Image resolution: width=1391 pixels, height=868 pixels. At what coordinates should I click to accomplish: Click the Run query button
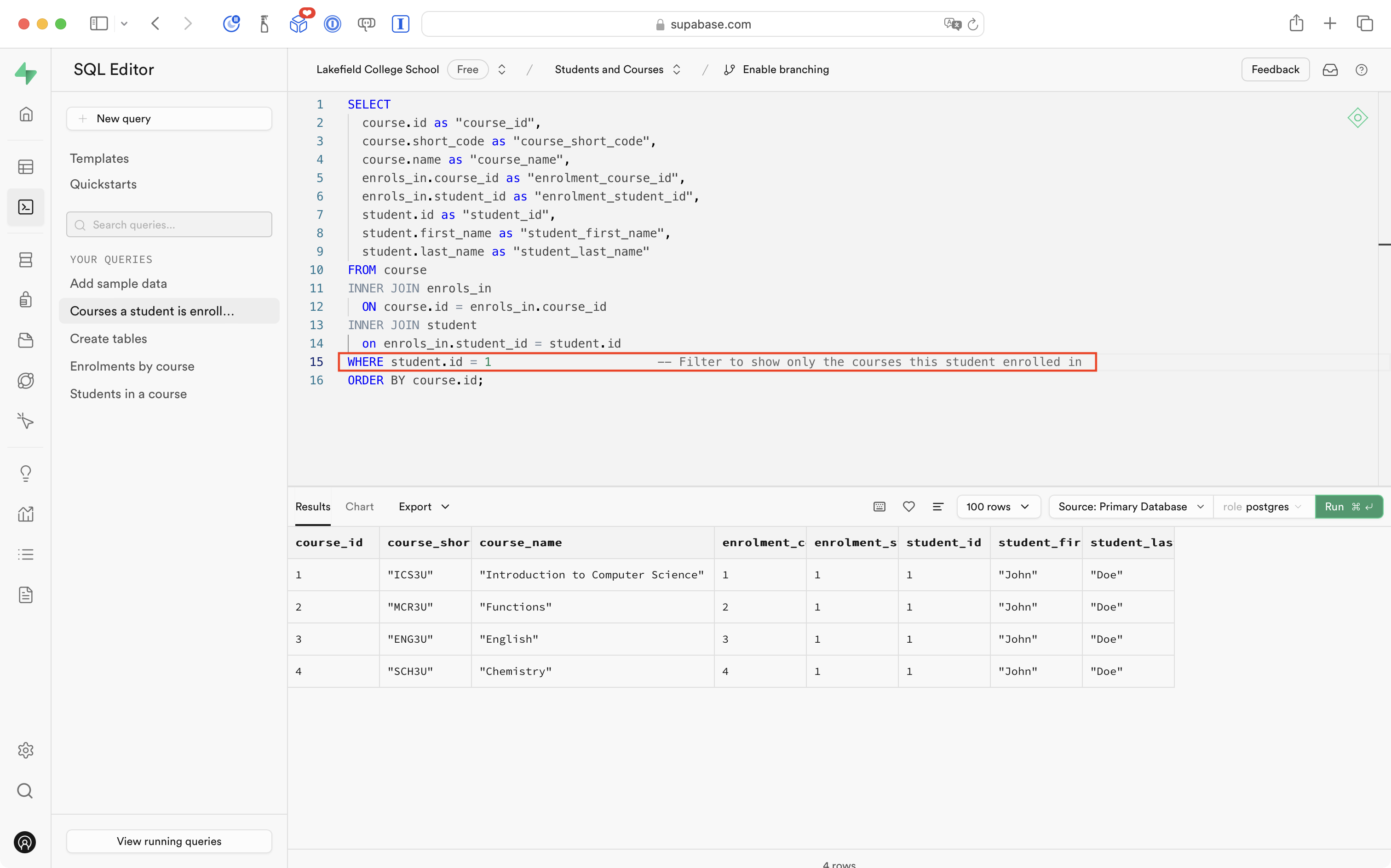pos(1347,506)
